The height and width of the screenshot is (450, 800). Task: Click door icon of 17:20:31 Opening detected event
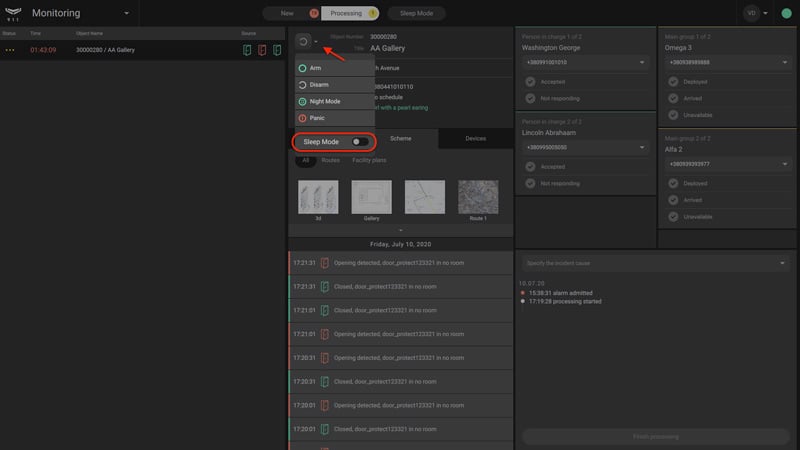click(324, 358)
